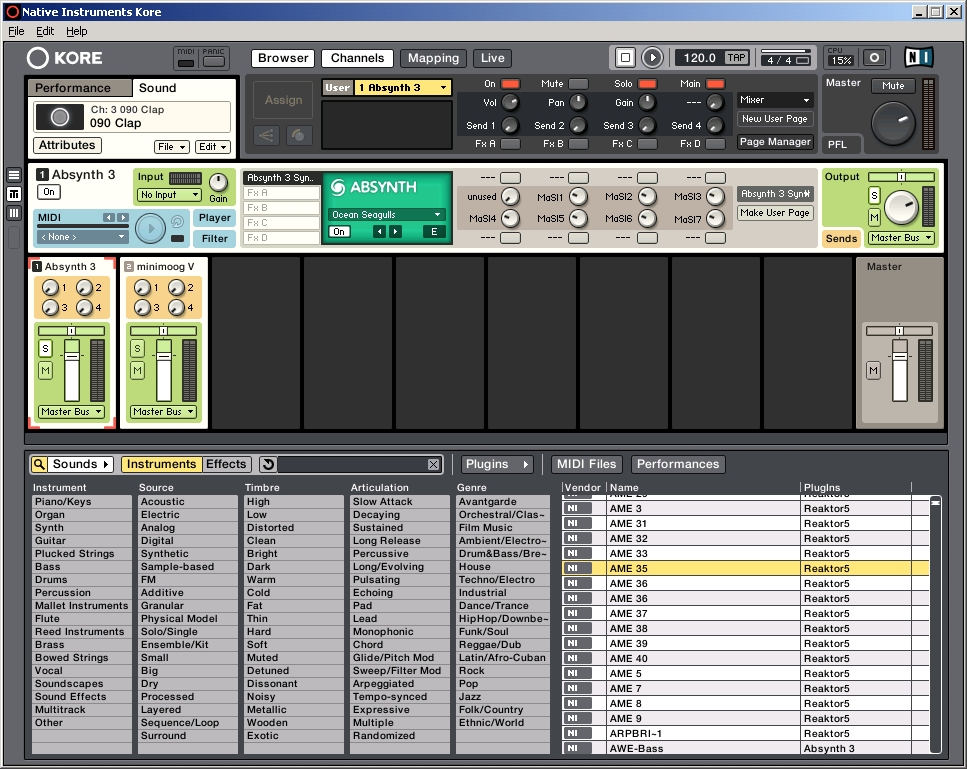967x769 pixels.
Task: Switch to the Browser view
Action: (x=283, y=58)
